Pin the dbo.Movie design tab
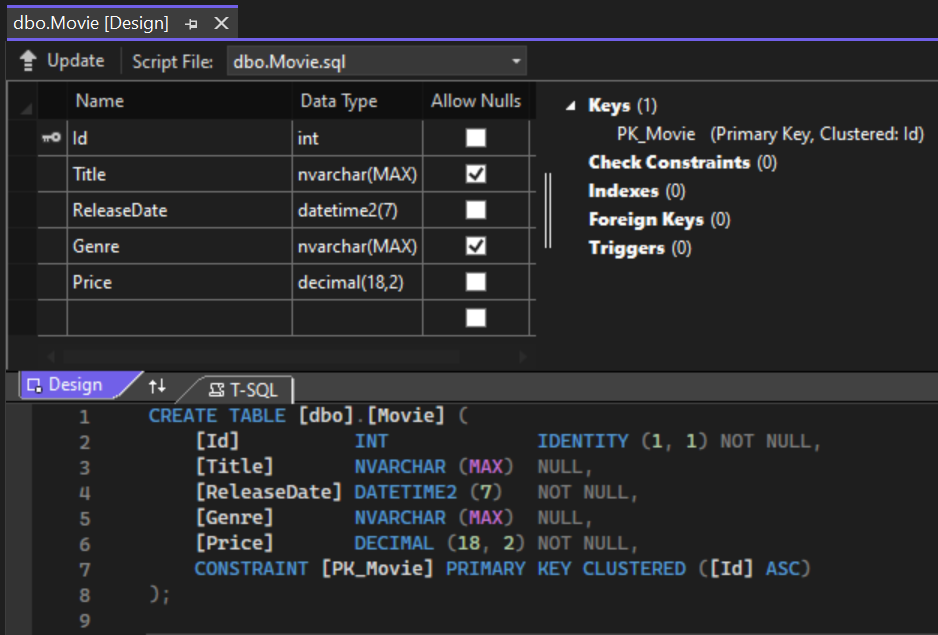The height and width of the screenshot is (635, 938). coord(191,23)
